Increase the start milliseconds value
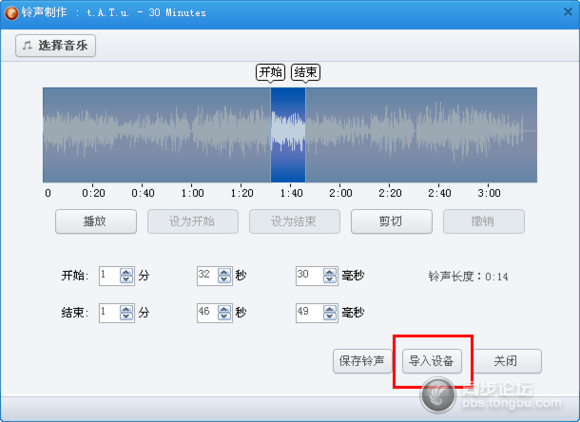Viewport: 580px width, 422px height. coord(330,272)
